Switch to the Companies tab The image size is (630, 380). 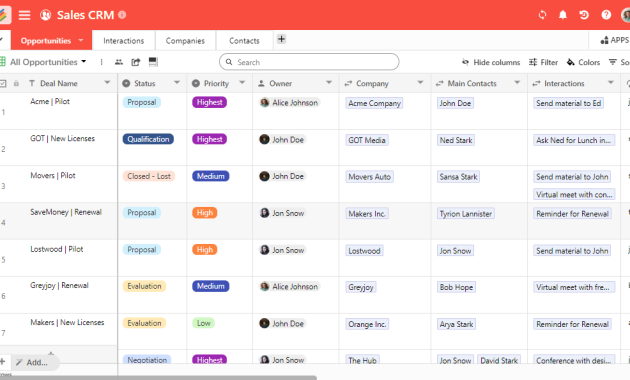(x=185, y=41)
